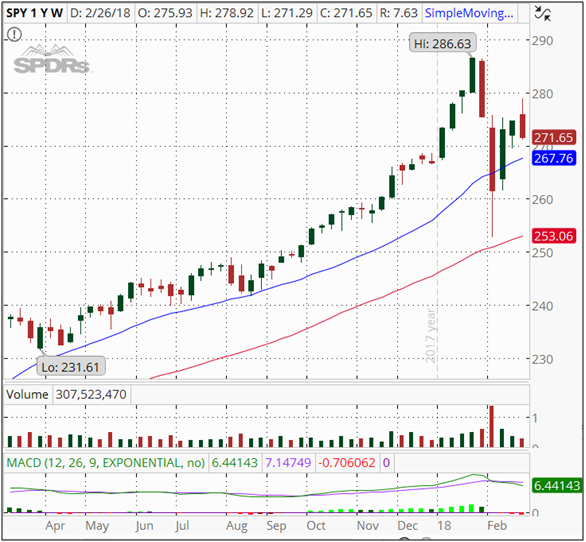Click the May label on time axis

point(97,526)
